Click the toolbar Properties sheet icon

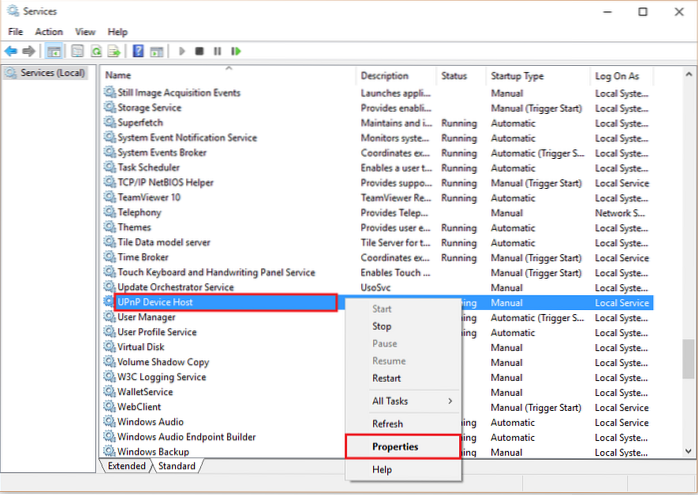(77, 51)
